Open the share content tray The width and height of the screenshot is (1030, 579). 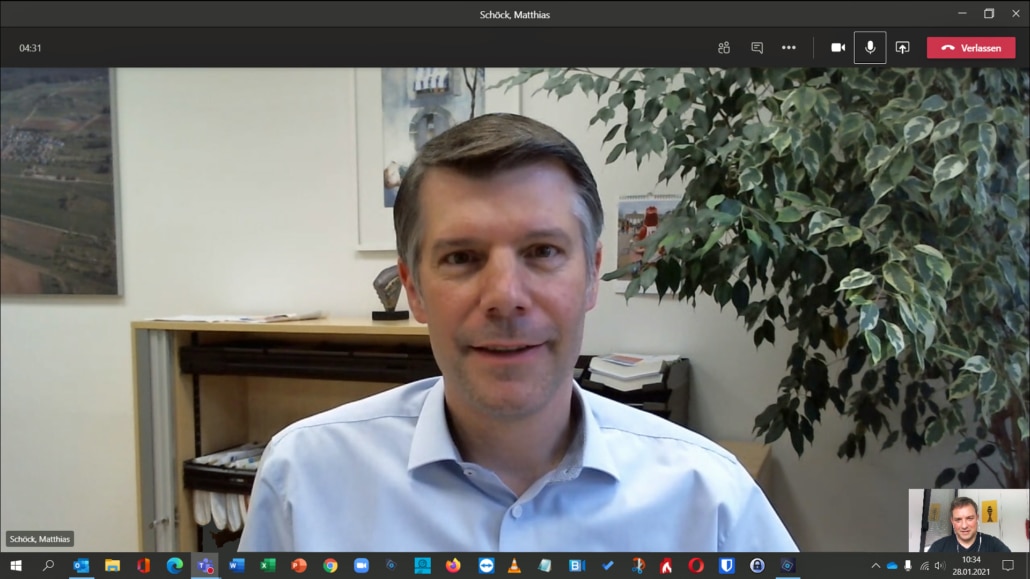pos(902,47)
